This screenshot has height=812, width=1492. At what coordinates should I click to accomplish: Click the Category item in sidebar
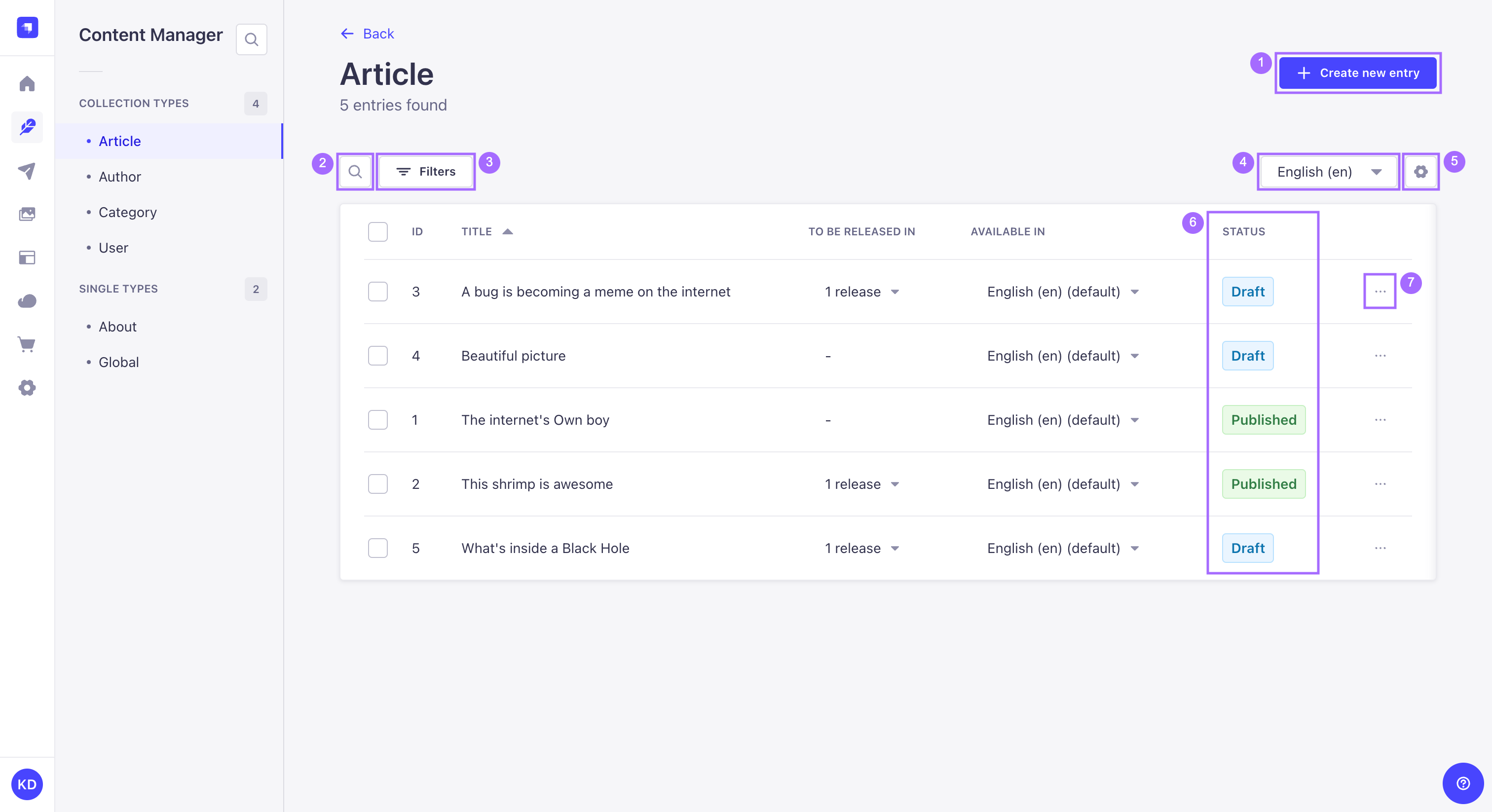[x=127, y=212]
